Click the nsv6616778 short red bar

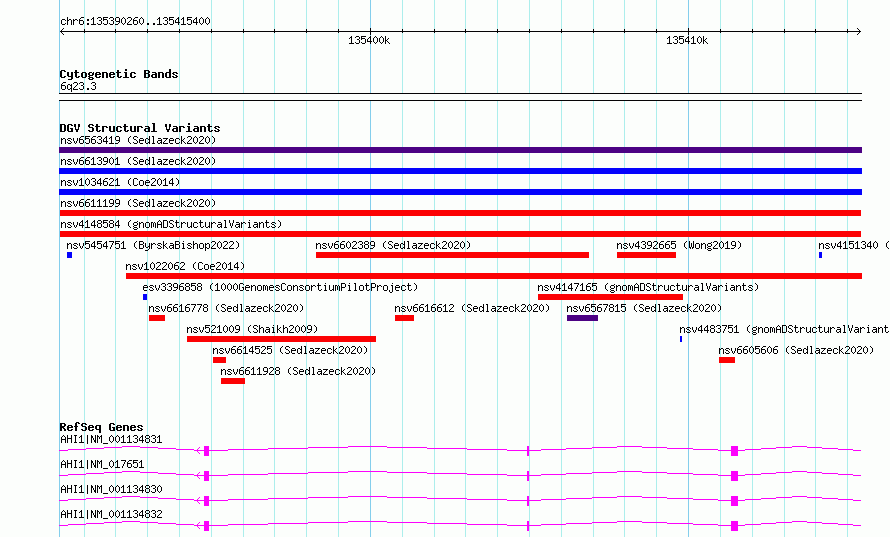157,318
